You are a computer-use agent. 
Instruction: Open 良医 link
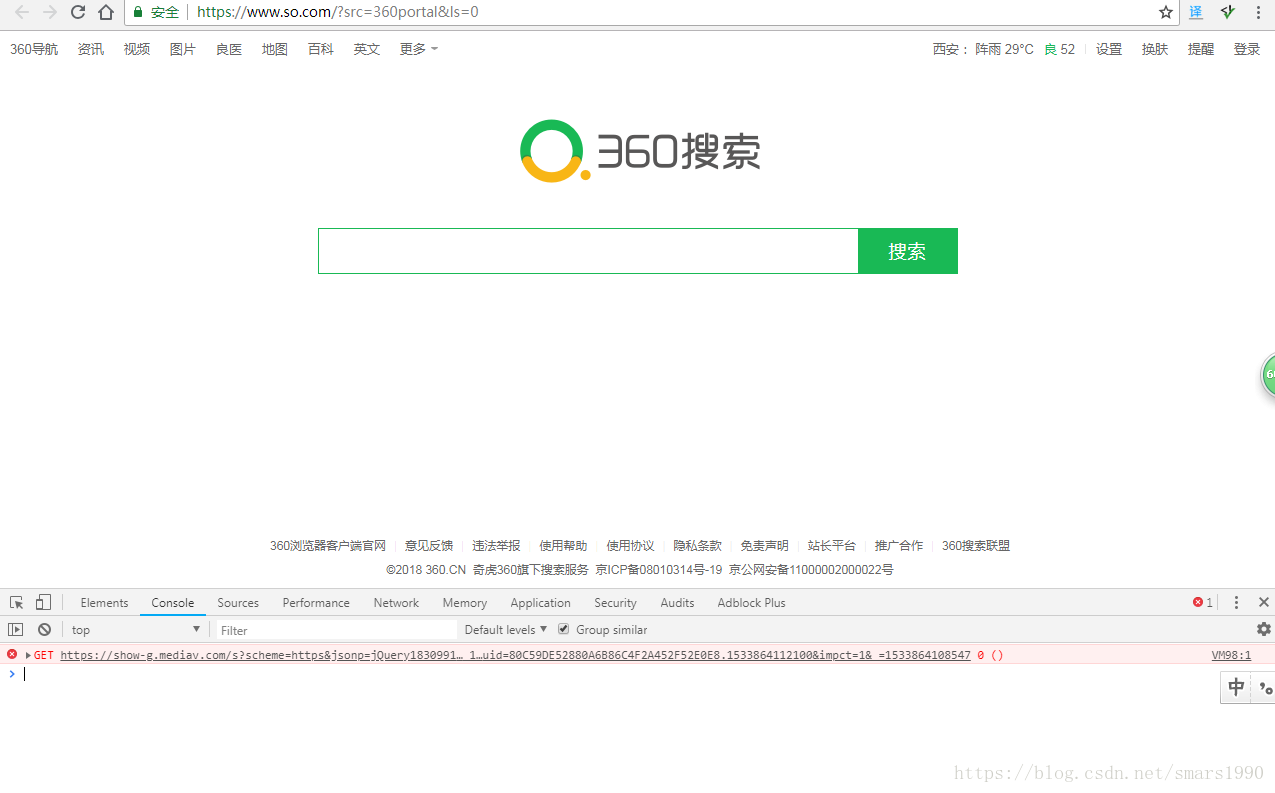coord(229,49)
